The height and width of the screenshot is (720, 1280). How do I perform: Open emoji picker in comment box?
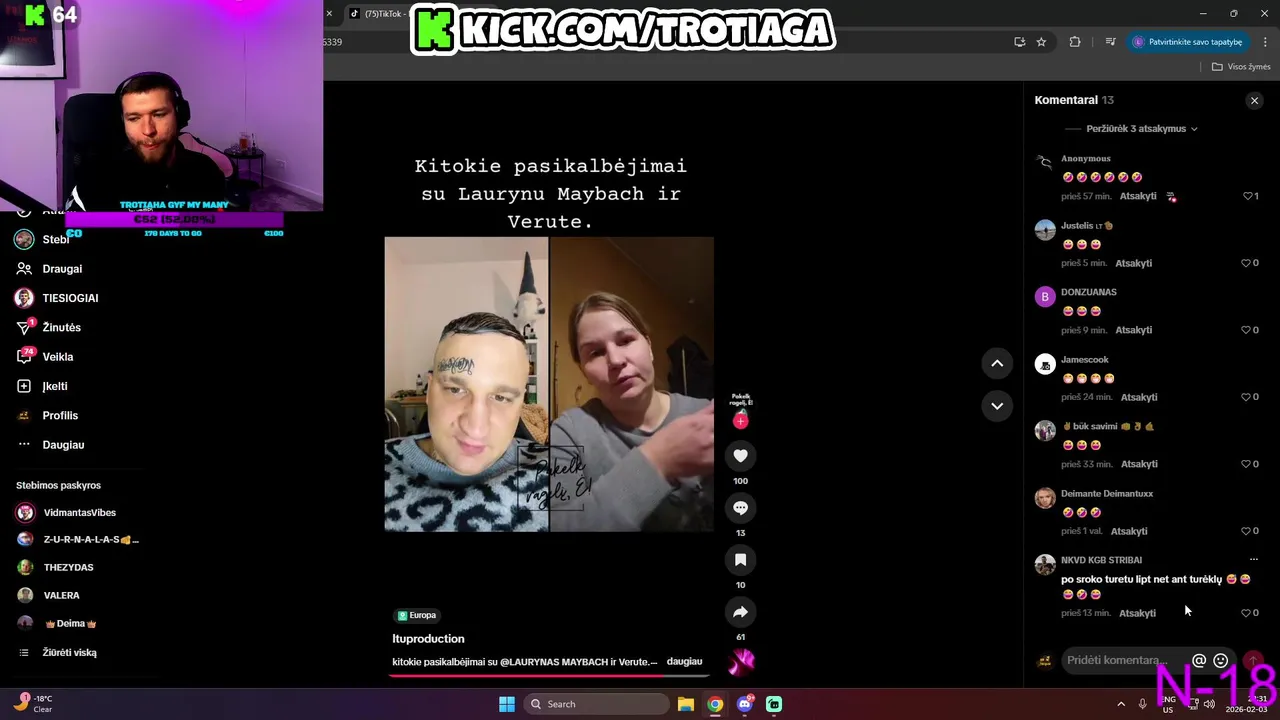[1220, 660]
